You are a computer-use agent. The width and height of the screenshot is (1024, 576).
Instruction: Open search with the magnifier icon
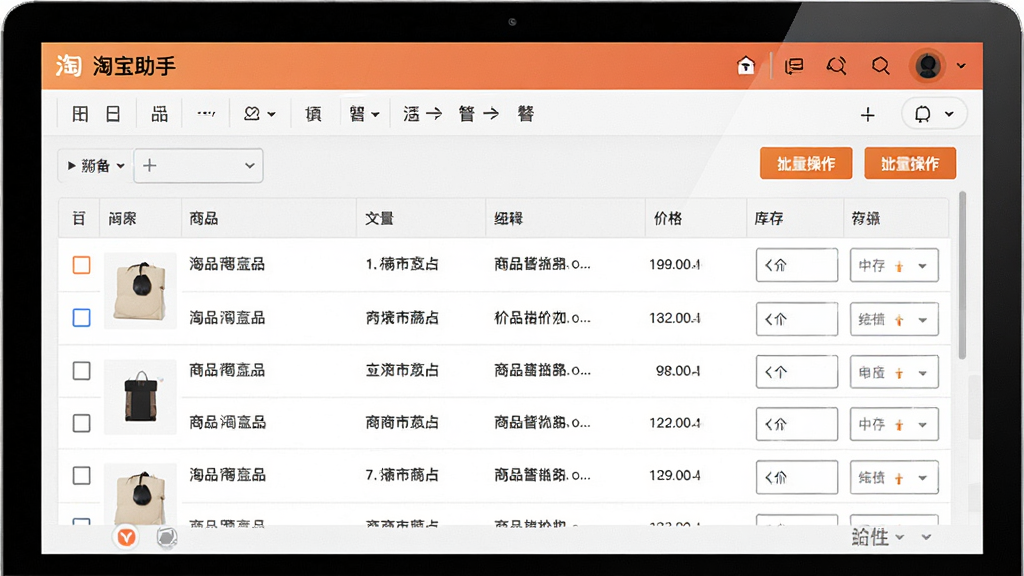click(x=880, y=65)
